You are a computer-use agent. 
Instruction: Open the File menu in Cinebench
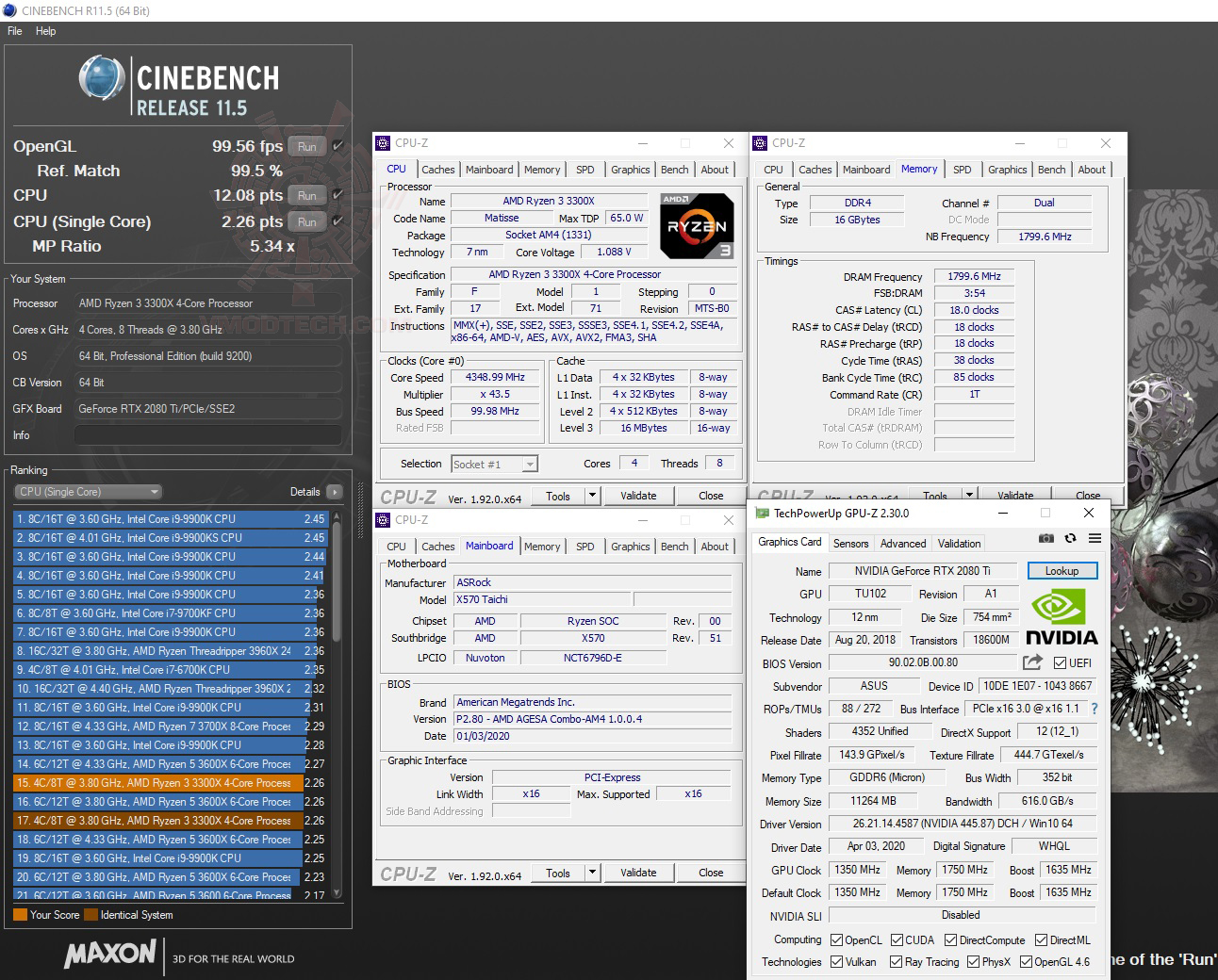point(15,31)
